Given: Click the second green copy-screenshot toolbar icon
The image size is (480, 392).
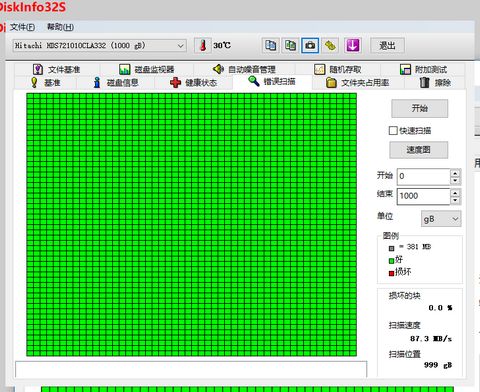Looking at the screenshot, I should [290, 45].
